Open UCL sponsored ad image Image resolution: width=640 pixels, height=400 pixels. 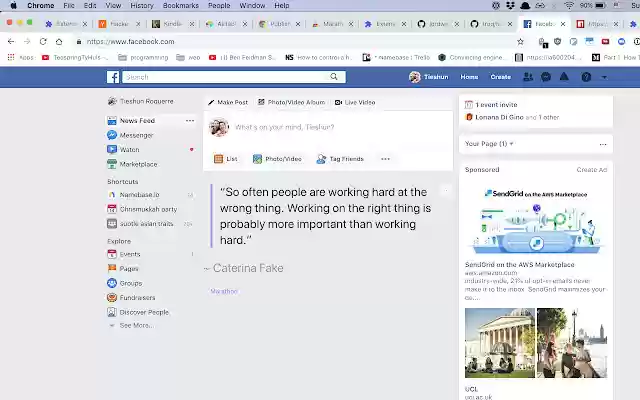pos(536,343)
